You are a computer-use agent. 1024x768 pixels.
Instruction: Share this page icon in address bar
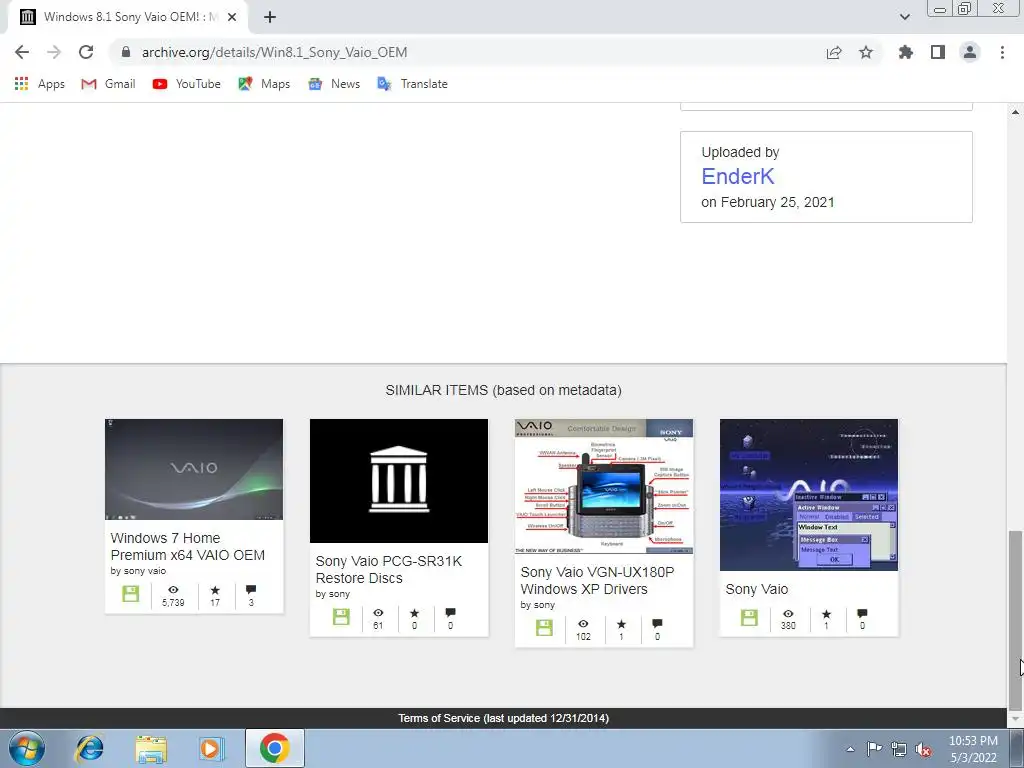pos(834,52)
